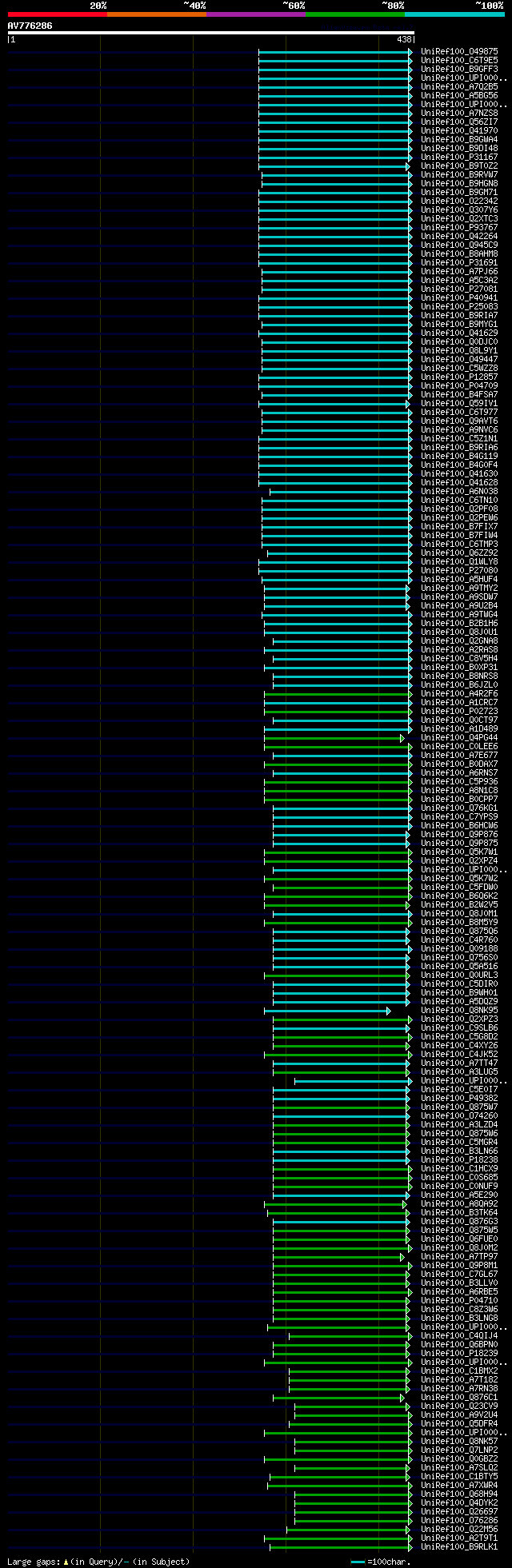This screenshot has width=512, height=1568.
Task: Click the green bar for UniRef100_A4R2F6
Action: (x=338, y=694)
